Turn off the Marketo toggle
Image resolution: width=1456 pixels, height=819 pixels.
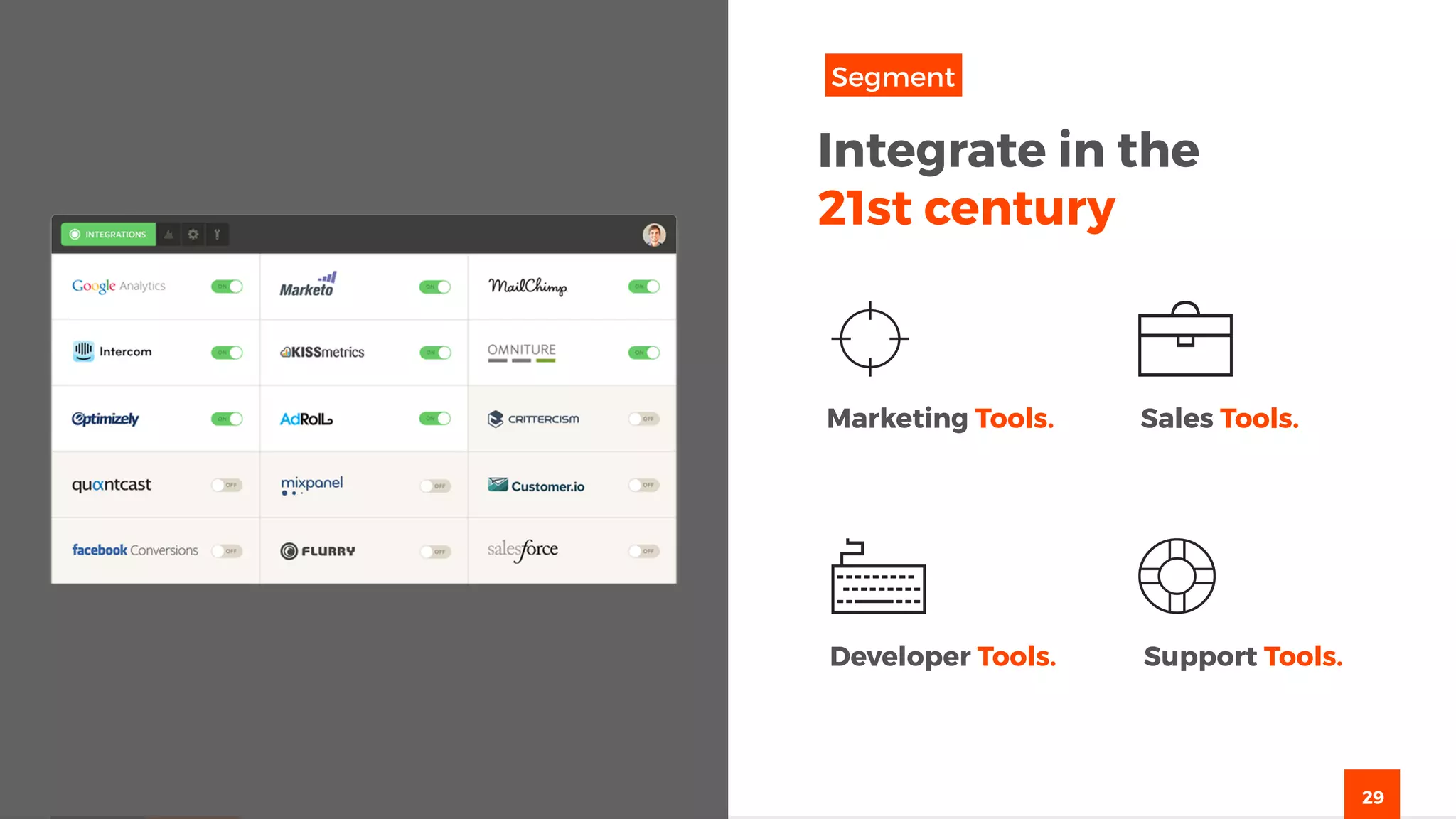click(x=435, y=287)
